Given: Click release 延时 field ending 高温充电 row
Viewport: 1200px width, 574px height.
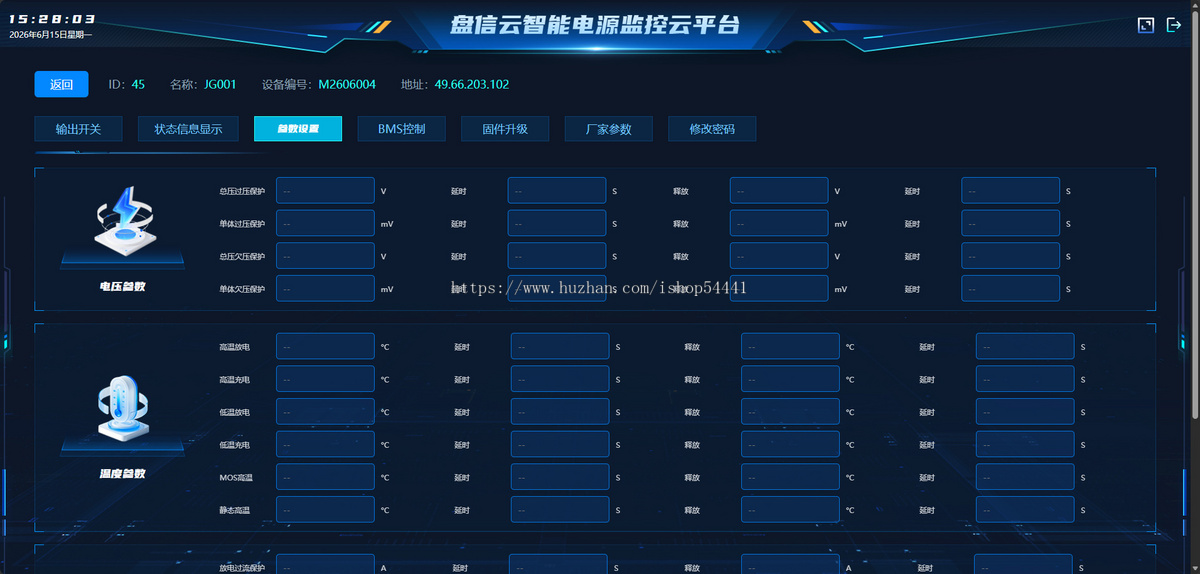Looking at the screenshot, I should coord(1025,379).
